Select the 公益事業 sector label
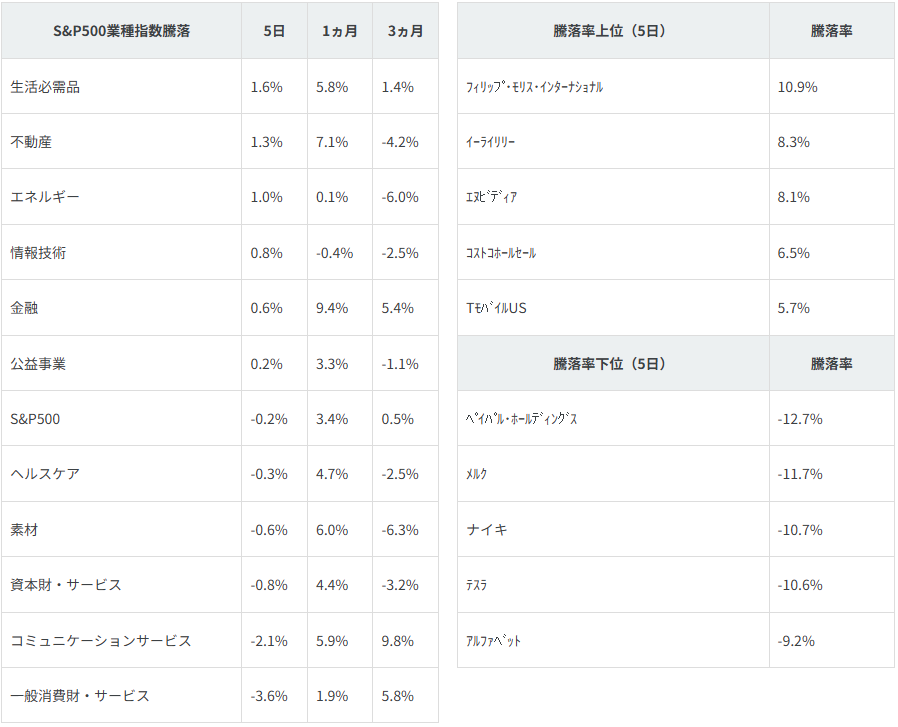Viewport: 898px width, 727px height. point(38,364)
